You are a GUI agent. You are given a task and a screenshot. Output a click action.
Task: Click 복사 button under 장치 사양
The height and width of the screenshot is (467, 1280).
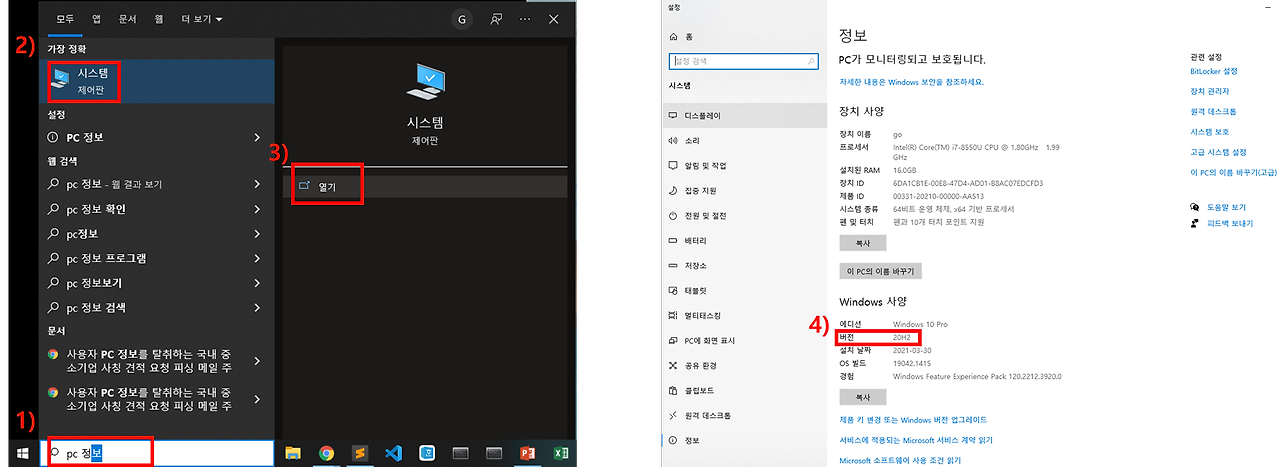coord(863,243)
